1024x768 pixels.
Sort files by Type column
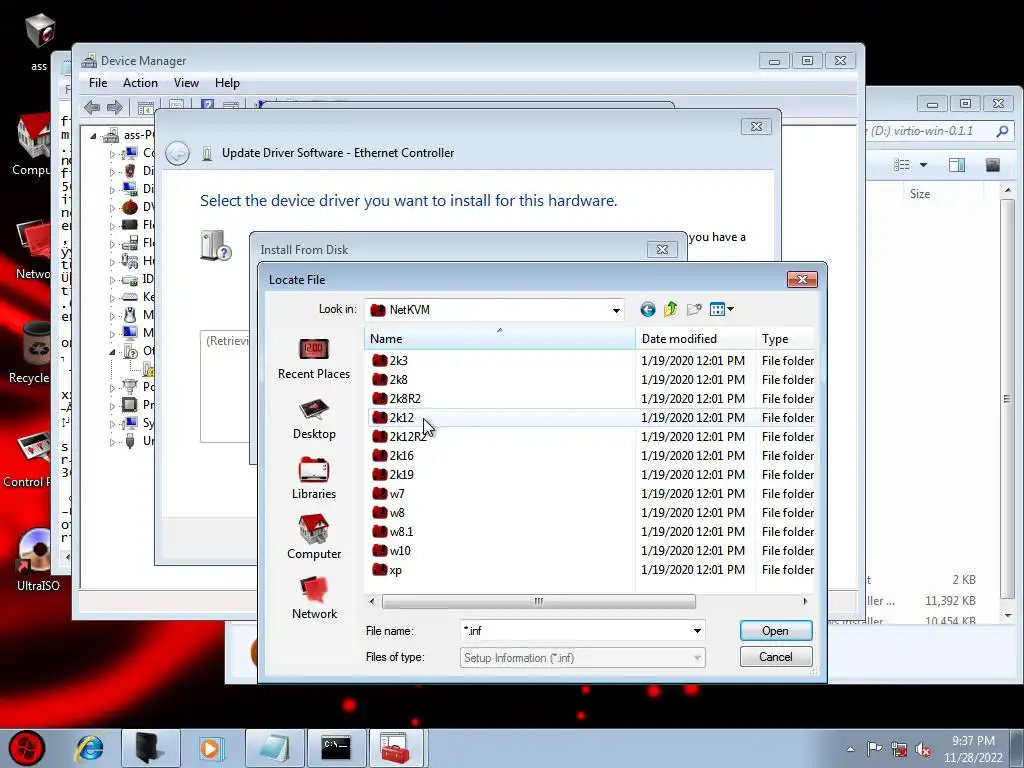pos(785,339)
